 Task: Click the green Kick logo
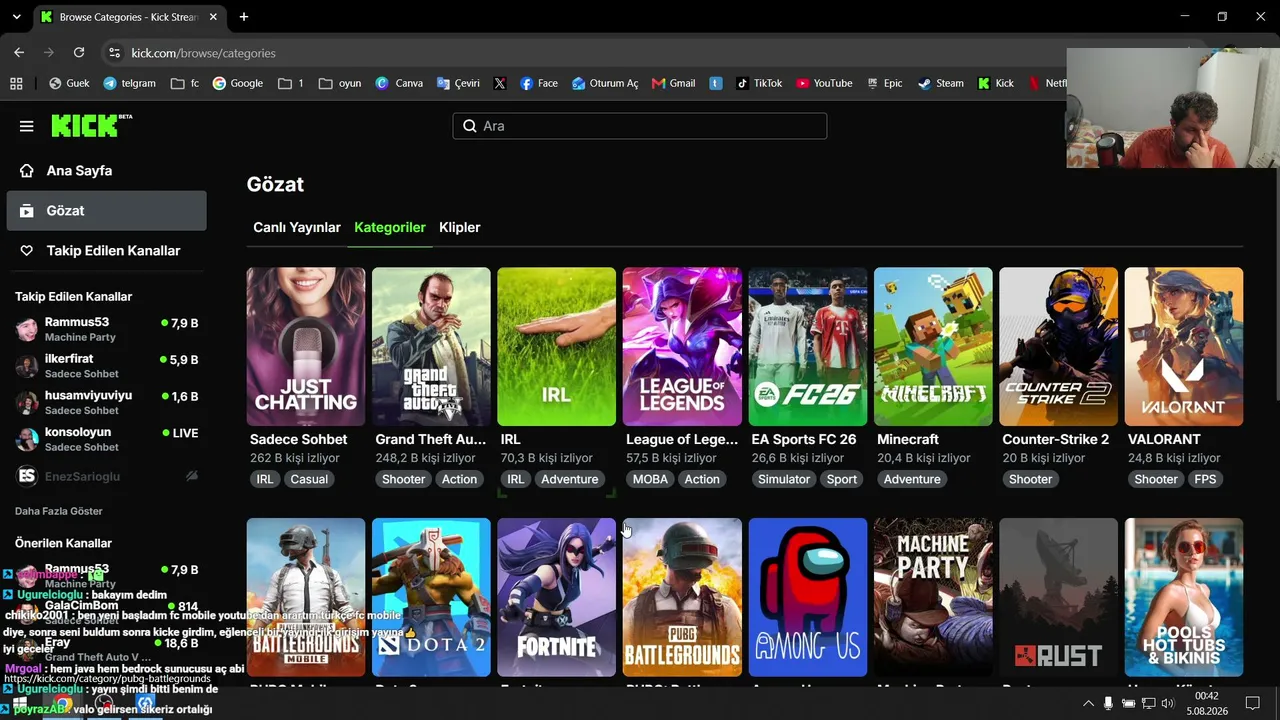click(x=91, y=125)
